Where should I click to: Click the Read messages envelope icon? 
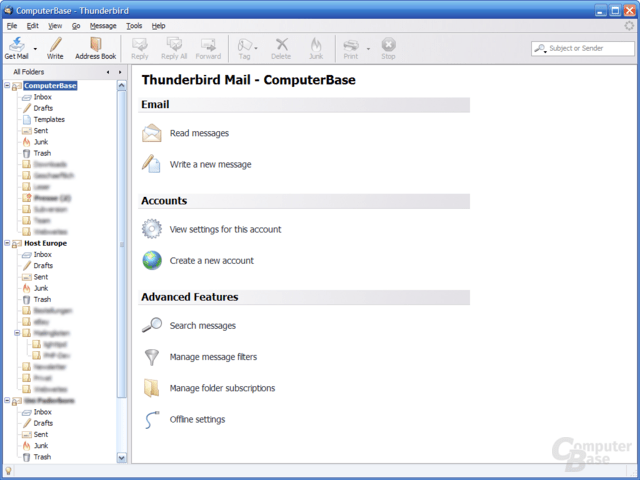[152, 133]
